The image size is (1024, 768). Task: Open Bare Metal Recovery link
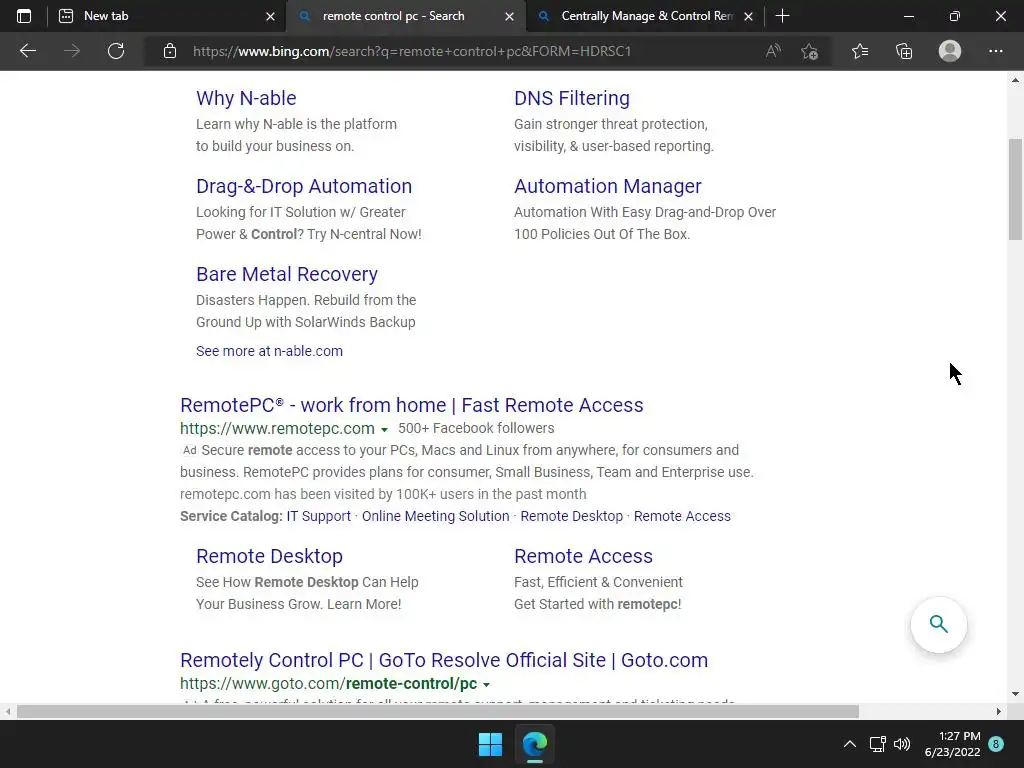tap(287, 274)
